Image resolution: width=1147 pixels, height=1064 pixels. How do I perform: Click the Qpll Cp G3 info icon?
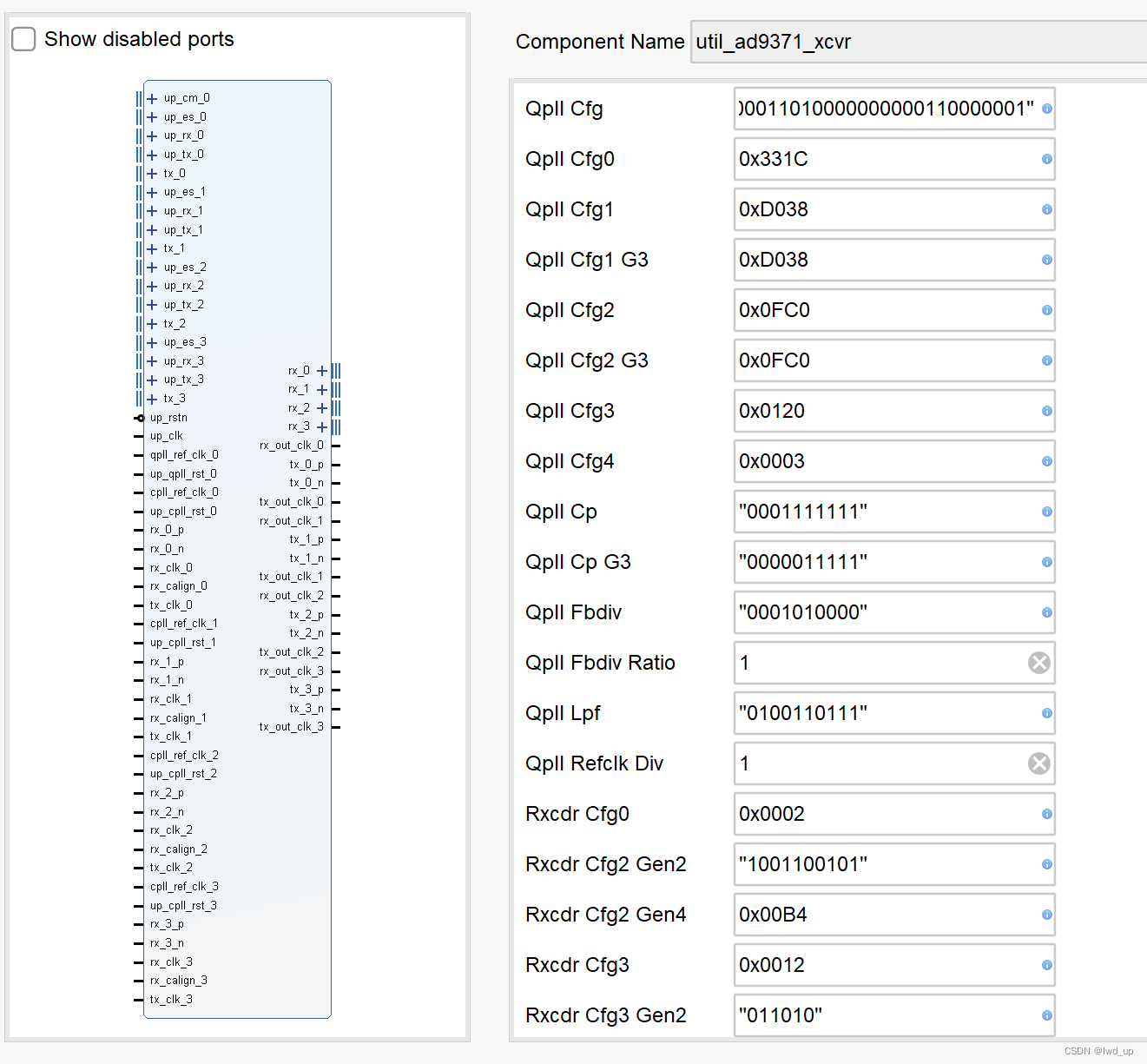click(x=1047, y=562)
